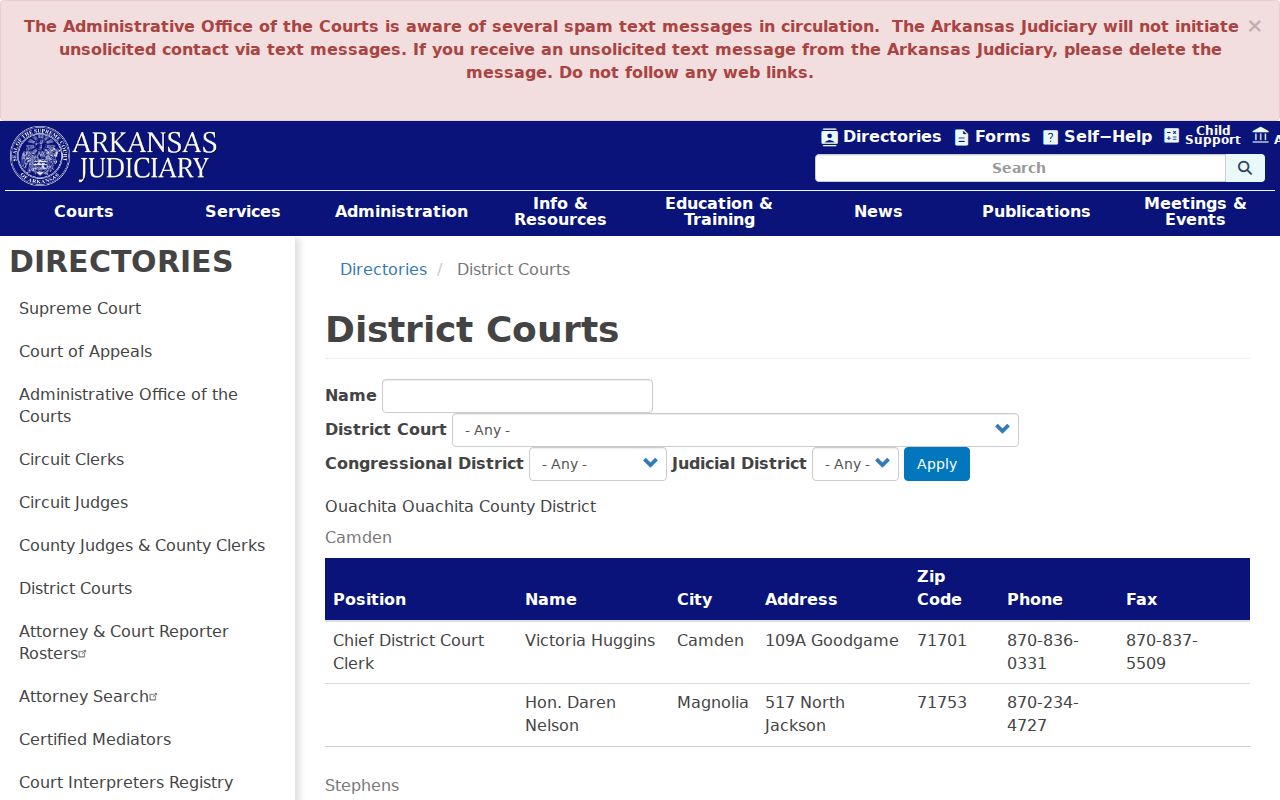The width and height of the screenshot is (1280, 800).
Task: Go to Court of Appeals directory
Action: coord(86,351)
